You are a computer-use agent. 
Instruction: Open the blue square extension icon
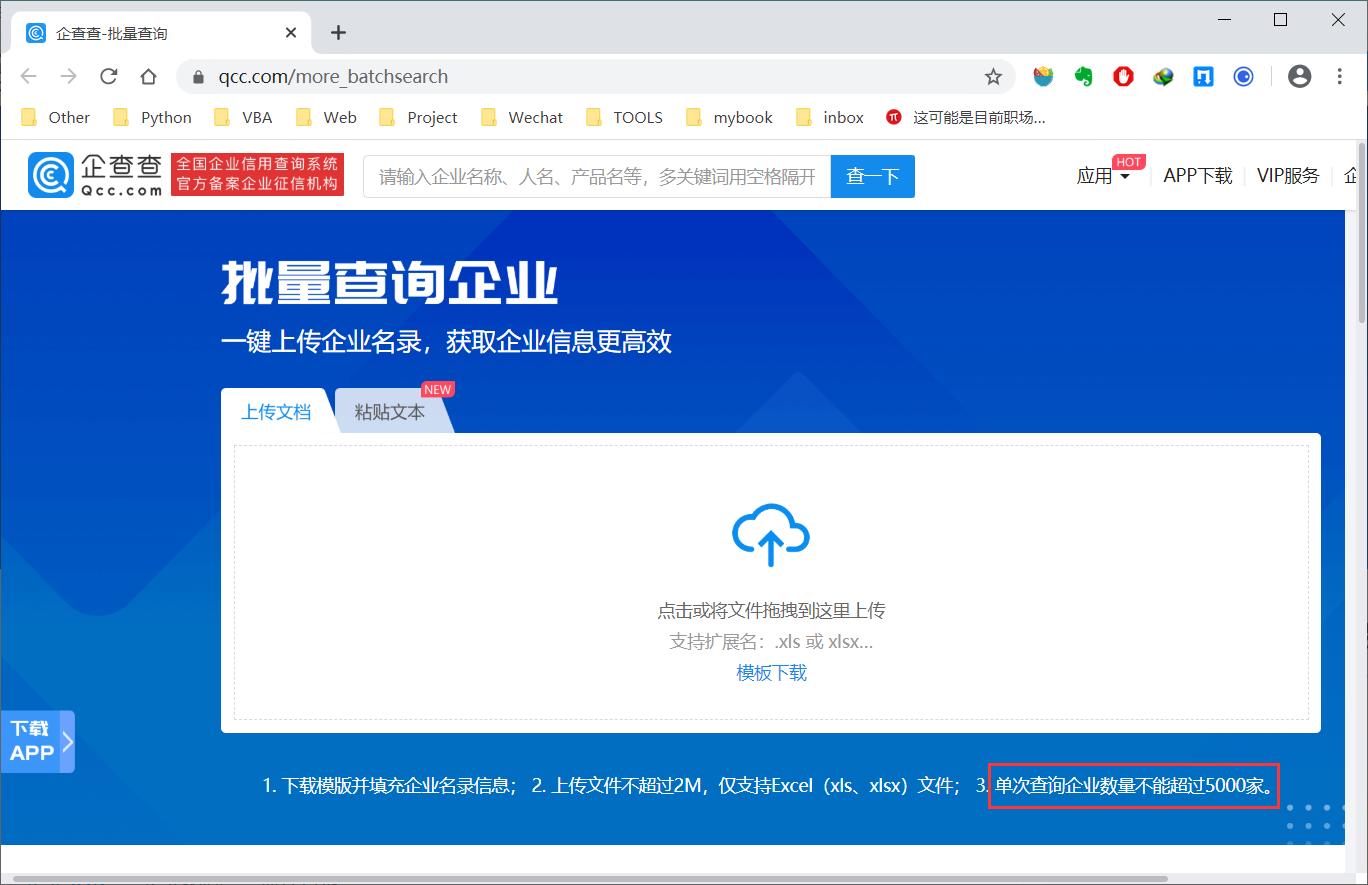tap(1204, 76)
